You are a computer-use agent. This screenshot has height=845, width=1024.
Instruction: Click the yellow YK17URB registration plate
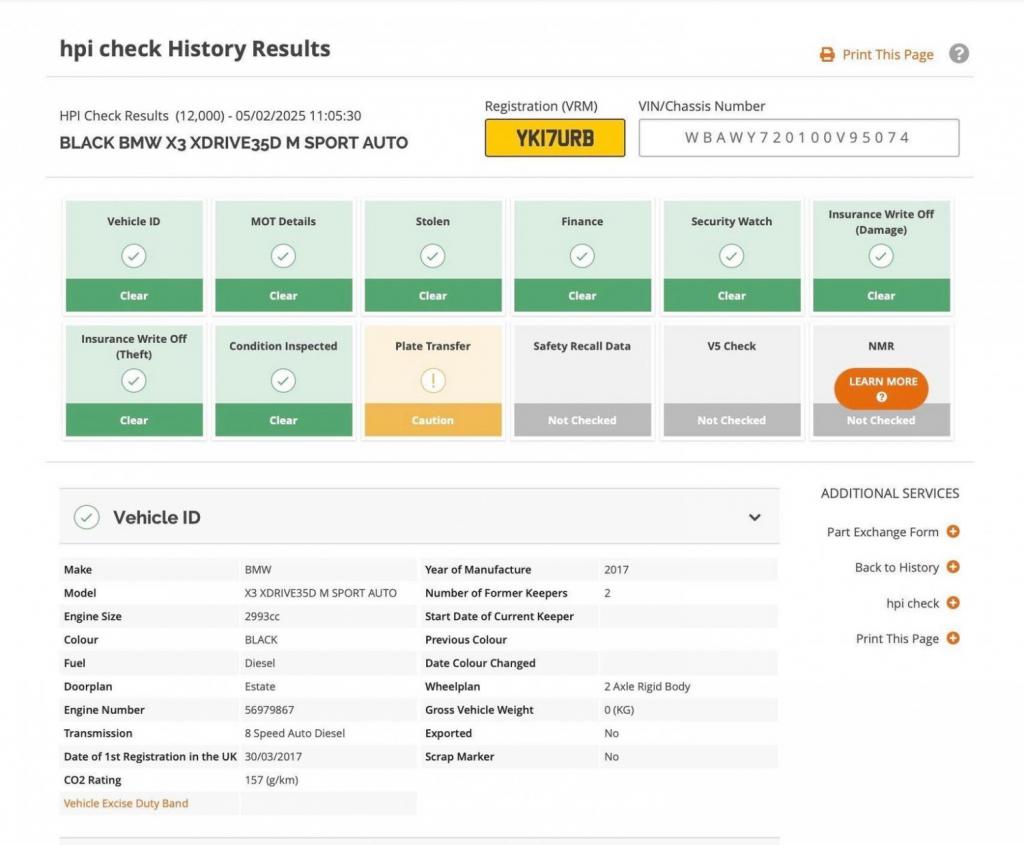555,138
